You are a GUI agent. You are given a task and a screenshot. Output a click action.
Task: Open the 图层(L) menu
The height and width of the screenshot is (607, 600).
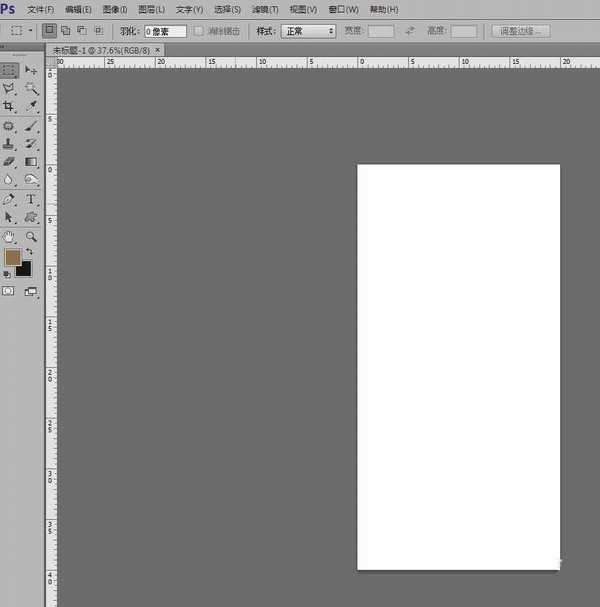click(x=151, y=9)
